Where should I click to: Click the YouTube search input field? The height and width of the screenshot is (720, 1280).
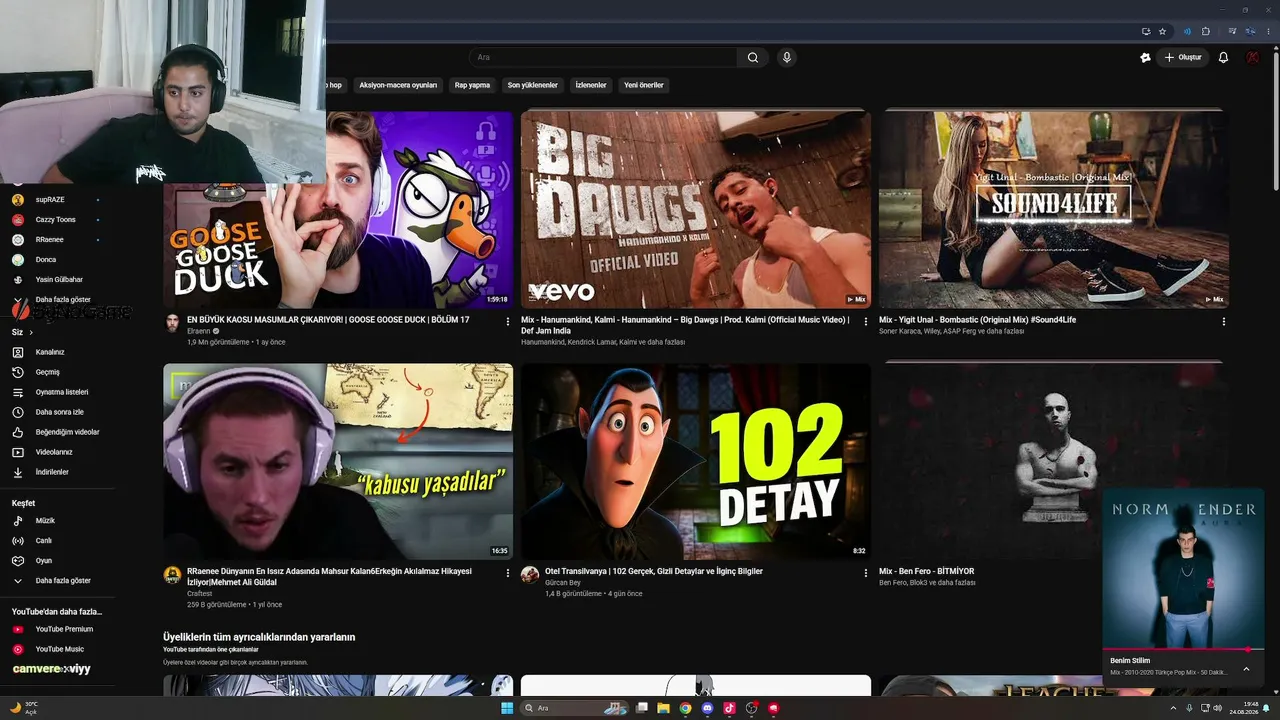pyautogui.click(x=604, y=58)
